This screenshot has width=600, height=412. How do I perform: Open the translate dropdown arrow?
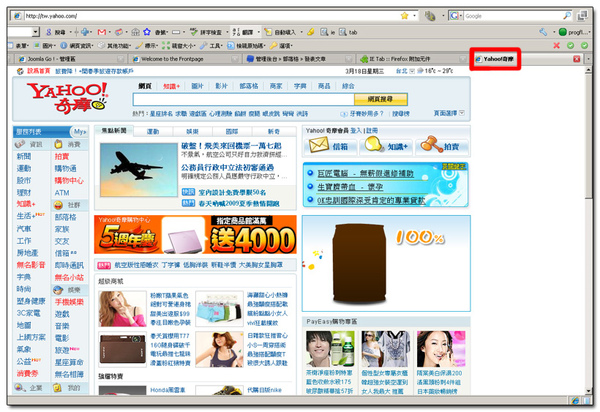(x=259, y=32)
